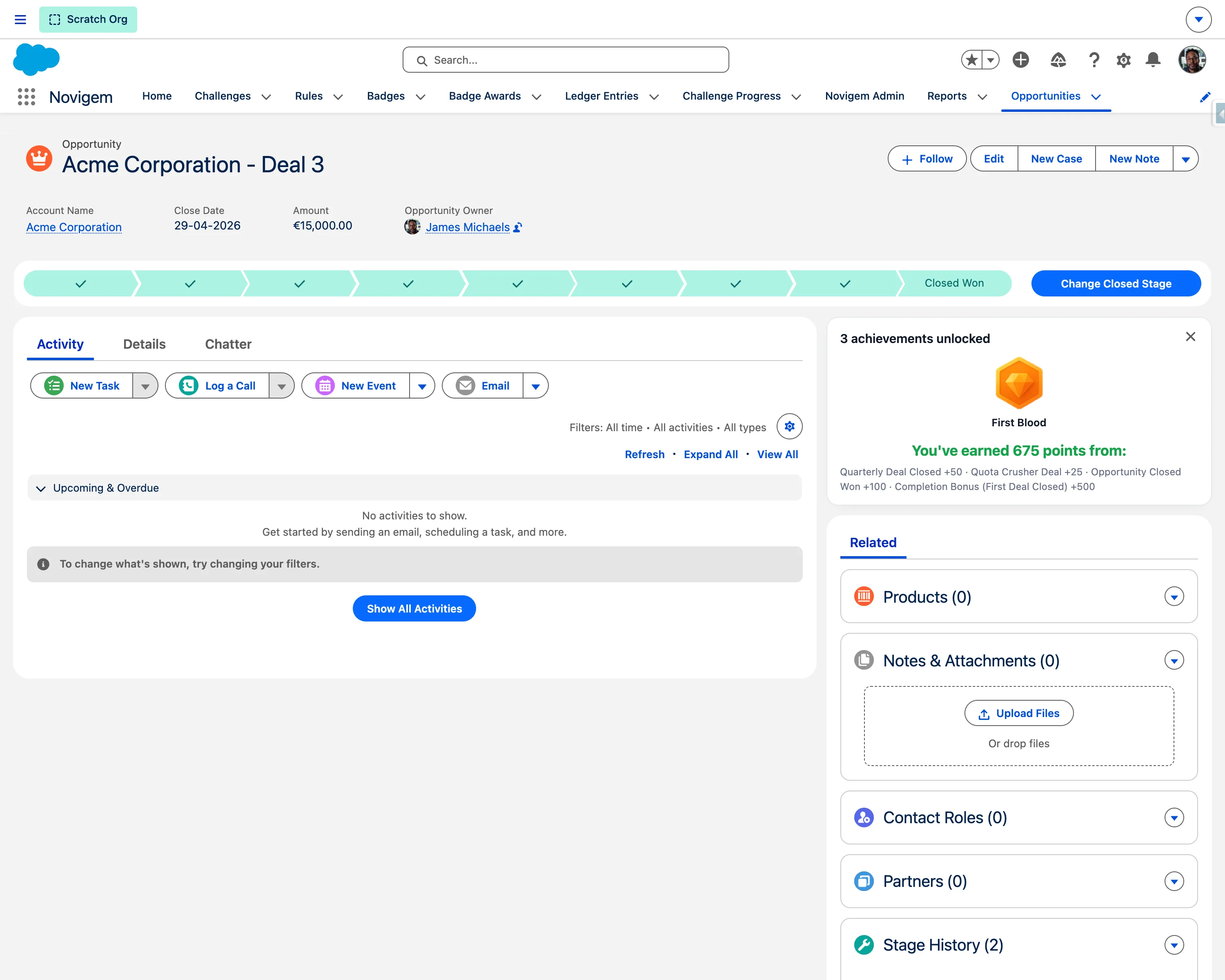This screenshot has height=980, width=1225.
Task: Click the Opportunity crown record icon
Action: 39,158
